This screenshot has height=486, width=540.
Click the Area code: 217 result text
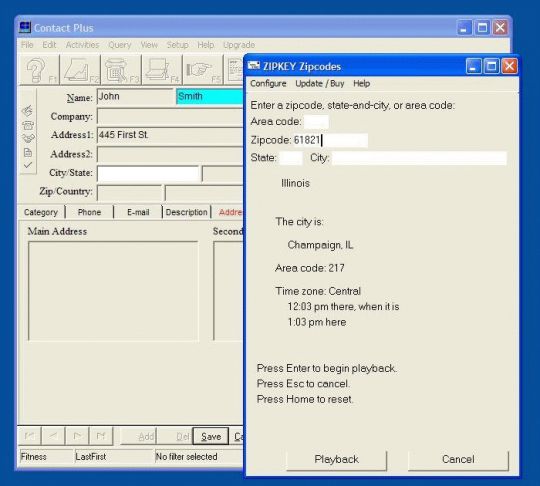310,268
